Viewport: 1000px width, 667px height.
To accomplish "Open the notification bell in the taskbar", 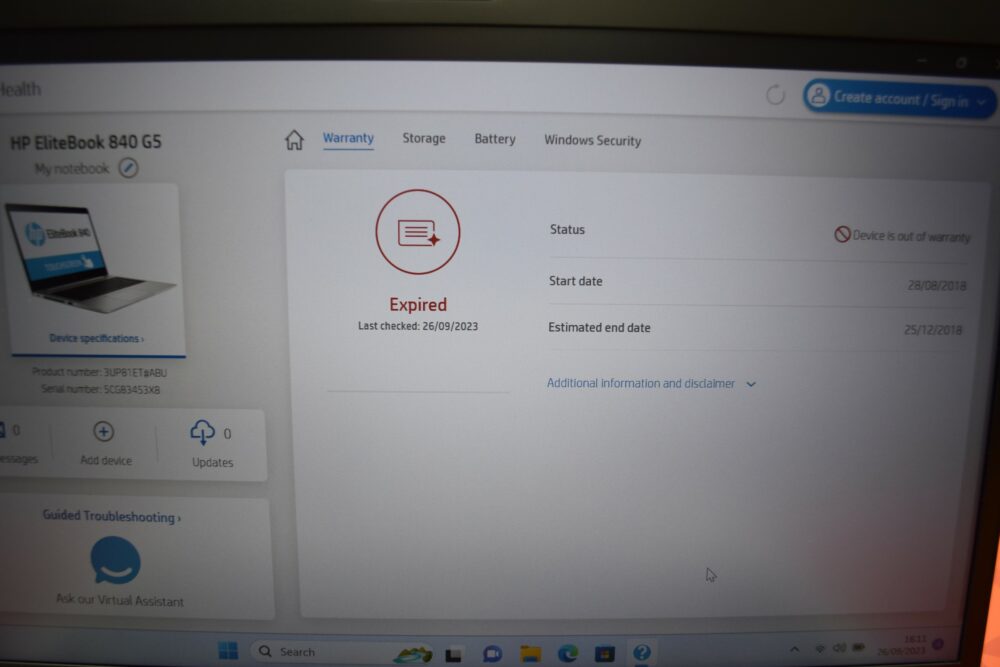I will (938, 644).
